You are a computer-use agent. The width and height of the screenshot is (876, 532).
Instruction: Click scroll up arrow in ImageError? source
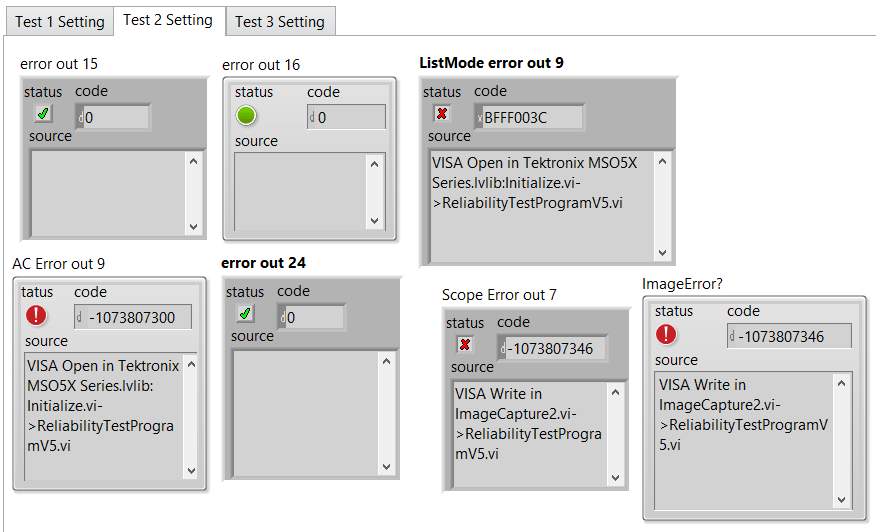click(841, 383)
